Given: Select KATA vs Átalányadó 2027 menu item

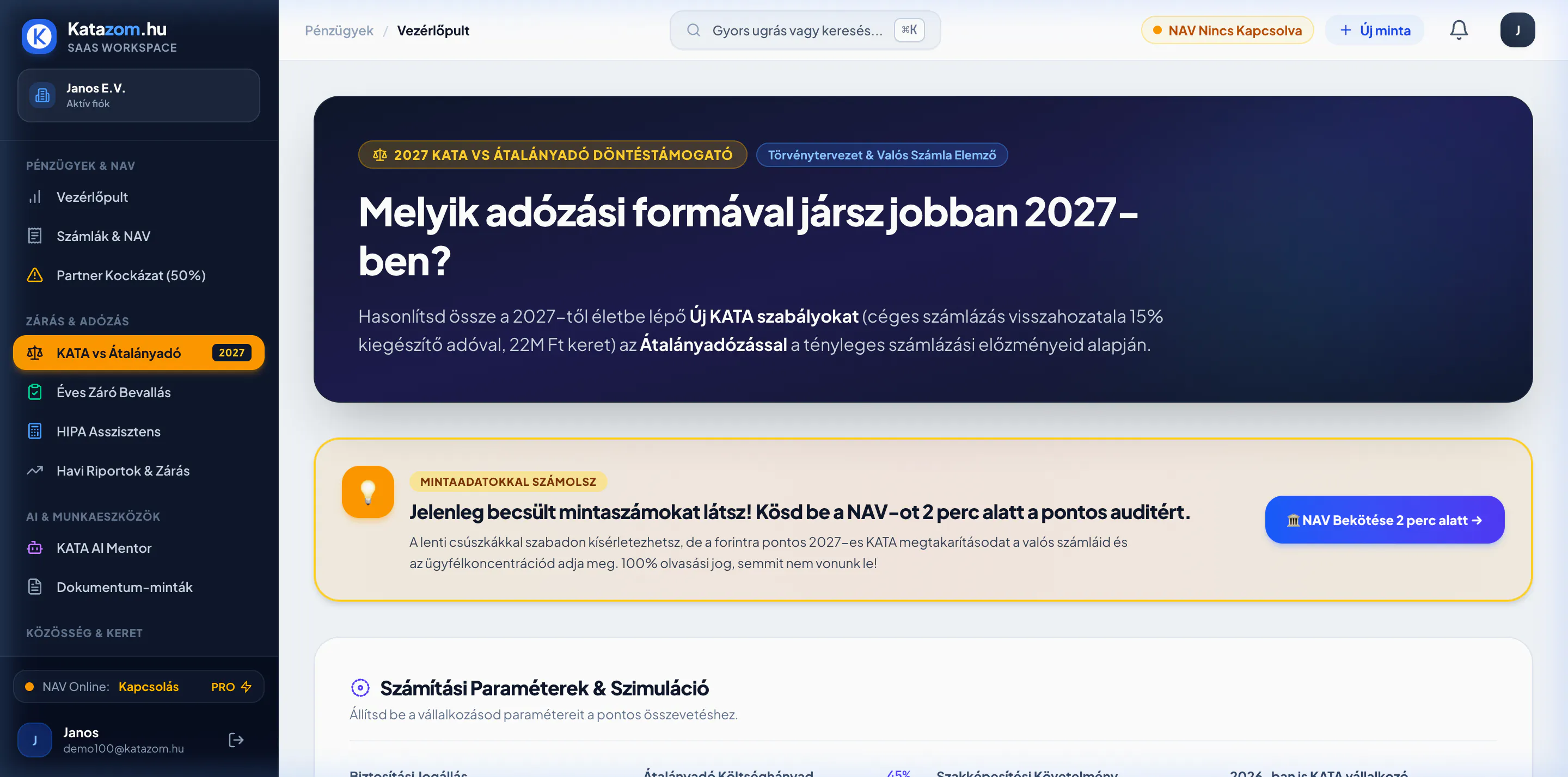Looking at the screenshot, I should point(139,353).
